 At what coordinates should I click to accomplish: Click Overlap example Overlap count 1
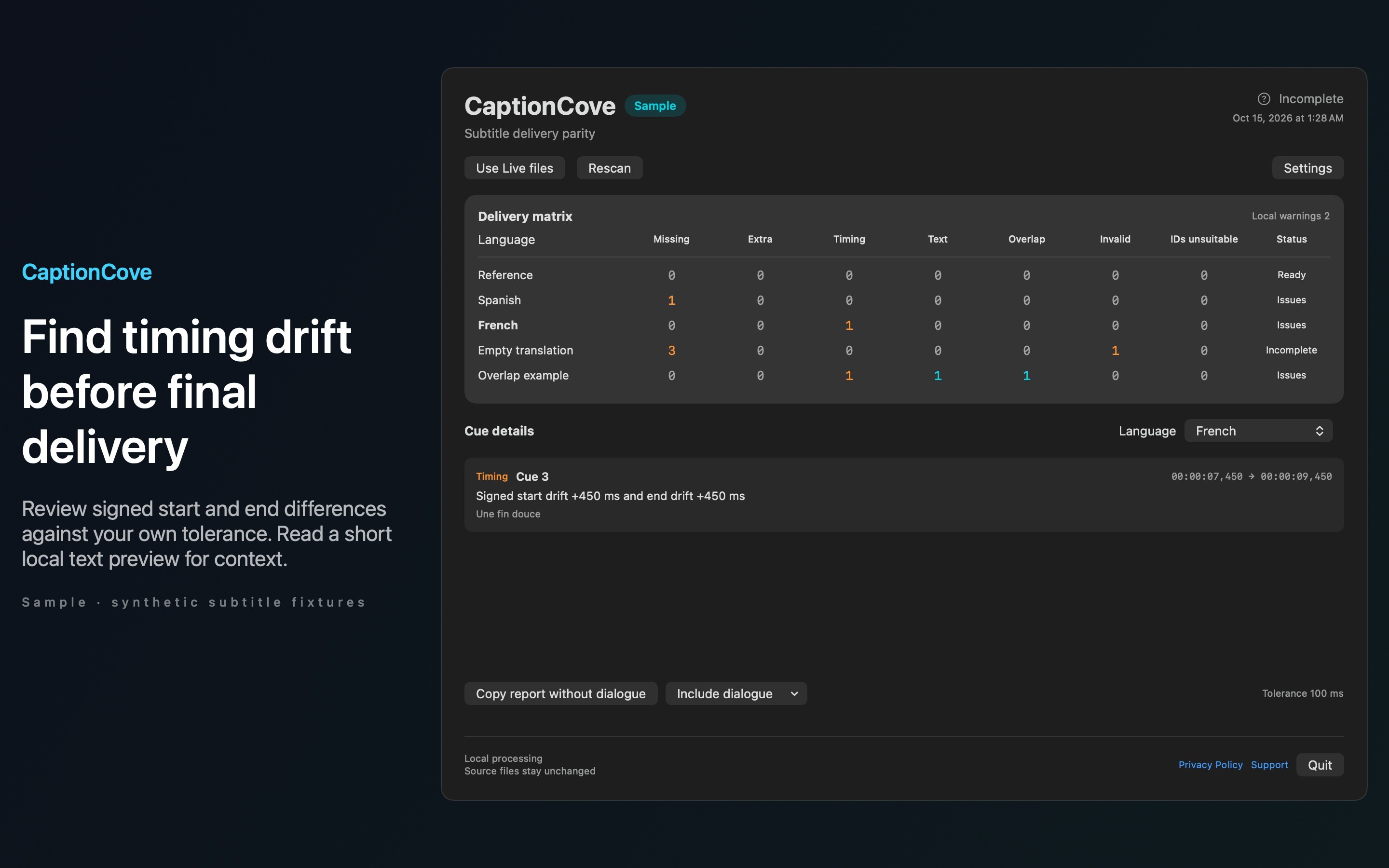(1026, 376)
